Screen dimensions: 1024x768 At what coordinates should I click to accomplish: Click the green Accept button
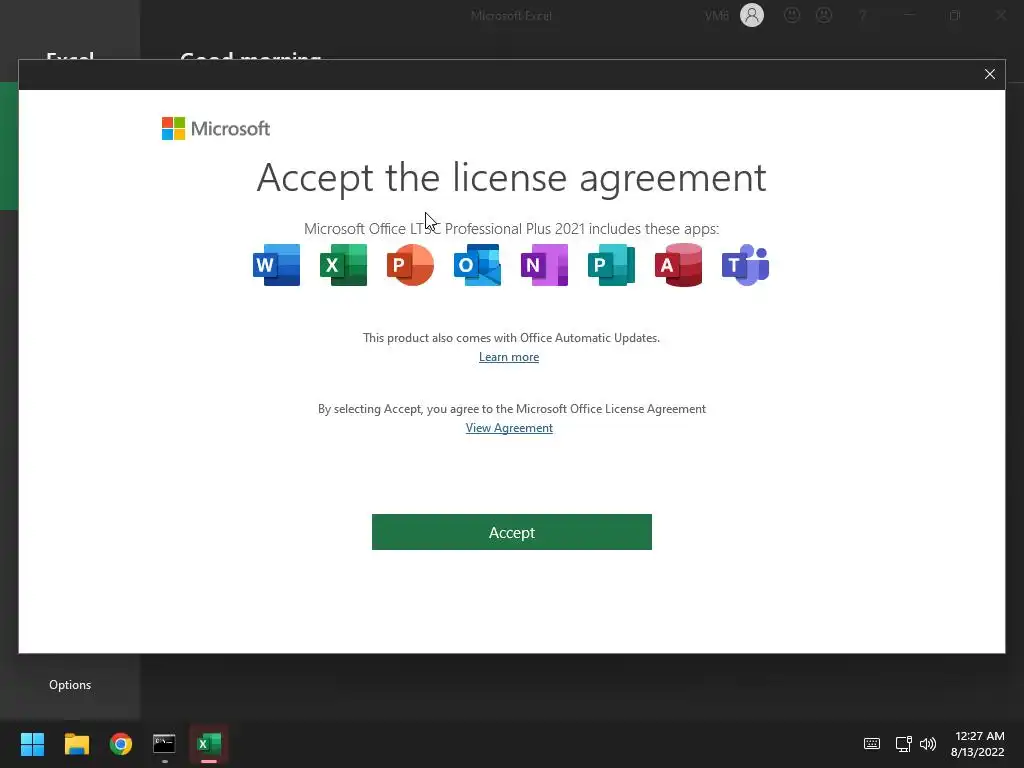click(x=511, y=532)
